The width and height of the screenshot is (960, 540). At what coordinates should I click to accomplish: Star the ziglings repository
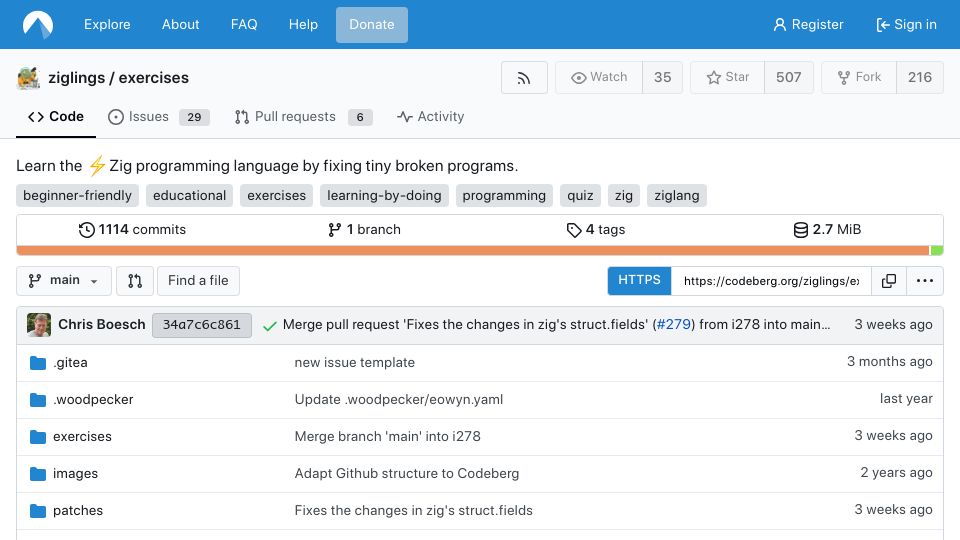[727, 78]
